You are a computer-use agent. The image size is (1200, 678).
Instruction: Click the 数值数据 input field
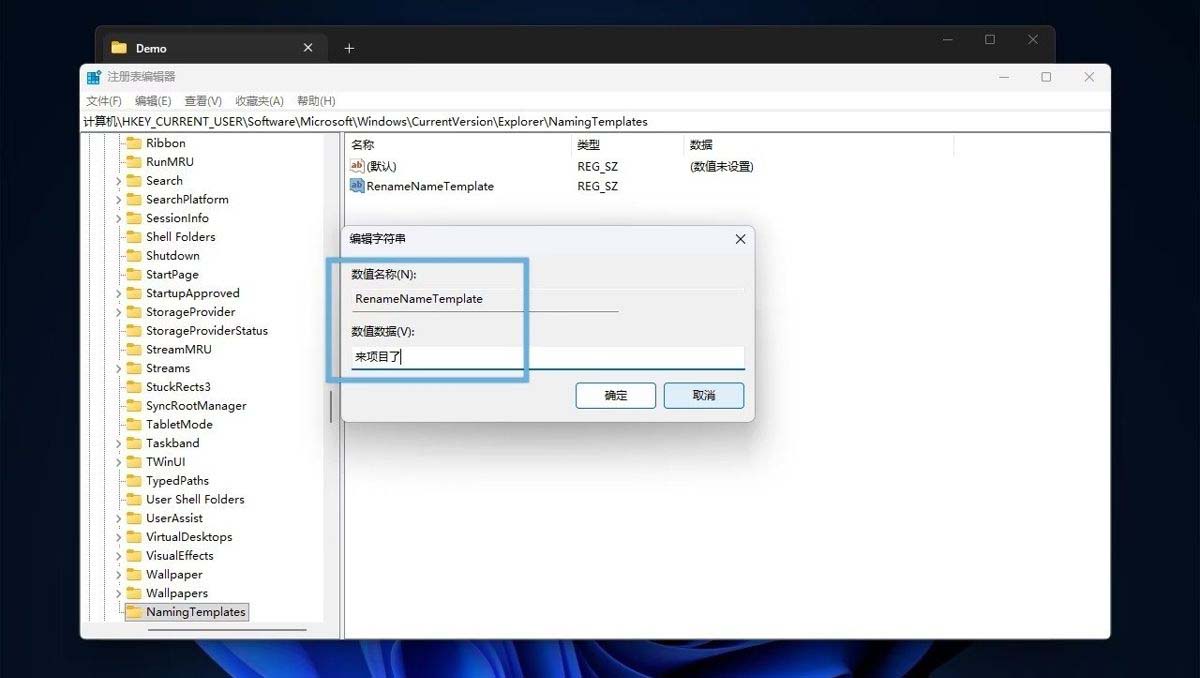(x=547, y=357)
